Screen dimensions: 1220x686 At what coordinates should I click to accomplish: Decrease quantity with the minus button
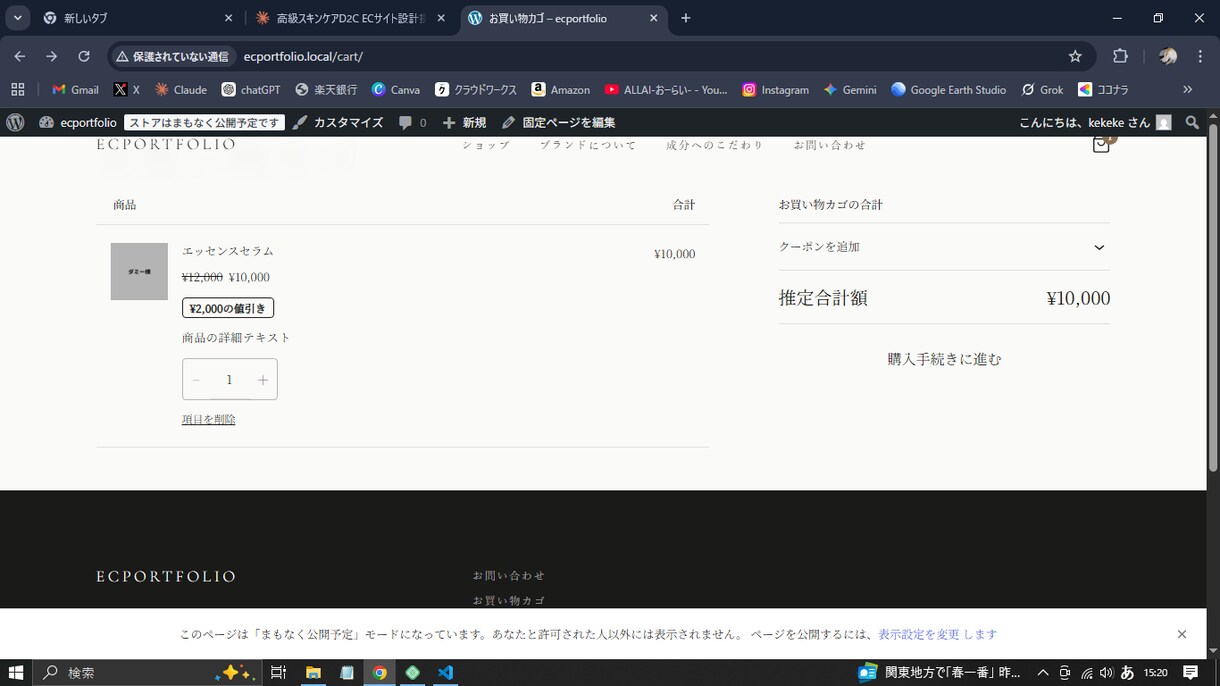(196, 380)
